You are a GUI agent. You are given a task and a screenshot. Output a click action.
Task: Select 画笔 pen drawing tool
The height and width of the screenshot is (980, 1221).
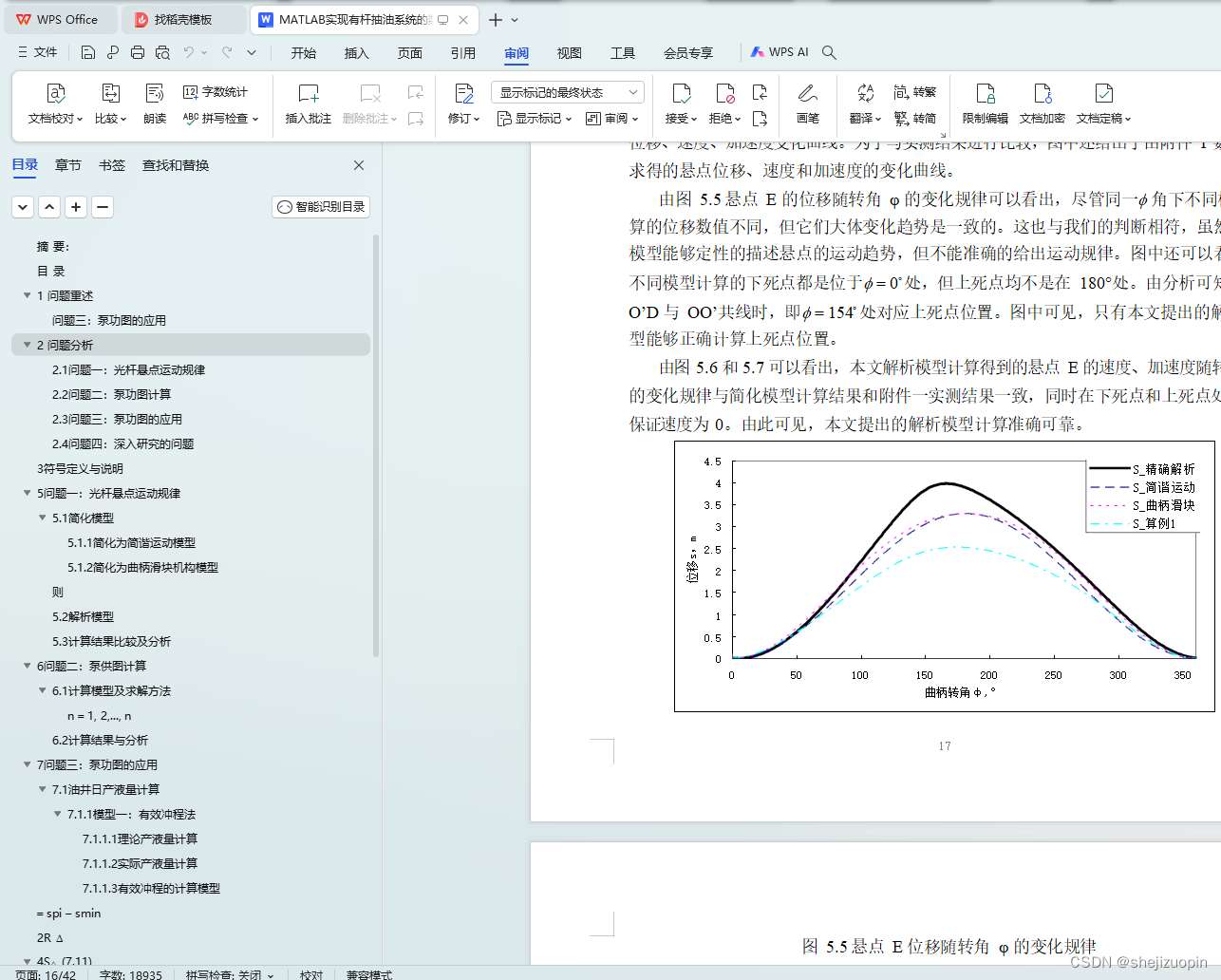click(808, 104)
